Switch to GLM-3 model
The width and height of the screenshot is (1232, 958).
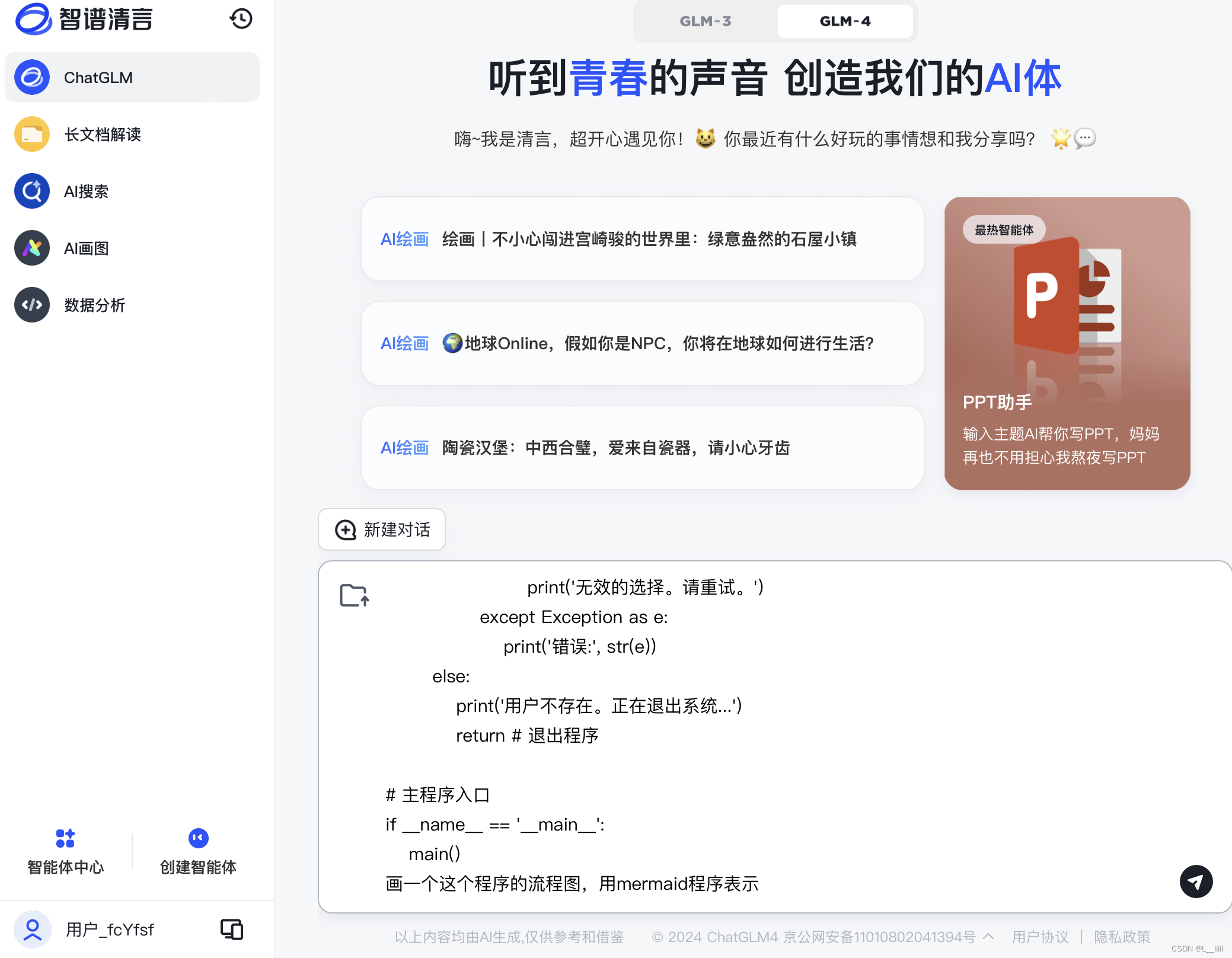pyautogui.click(x=705, y=21)
